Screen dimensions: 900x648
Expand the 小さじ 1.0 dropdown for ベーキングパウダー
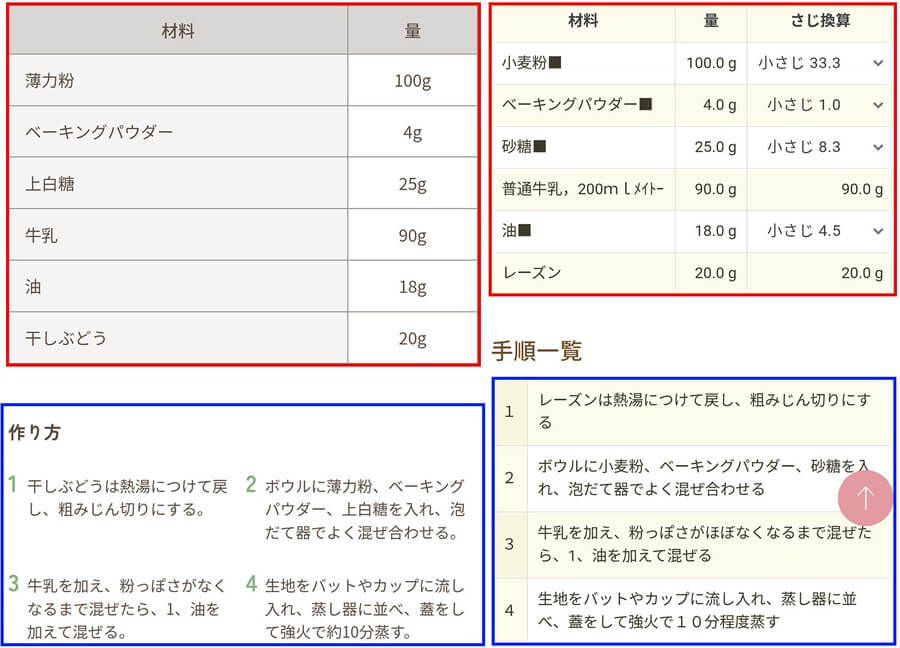820,105
